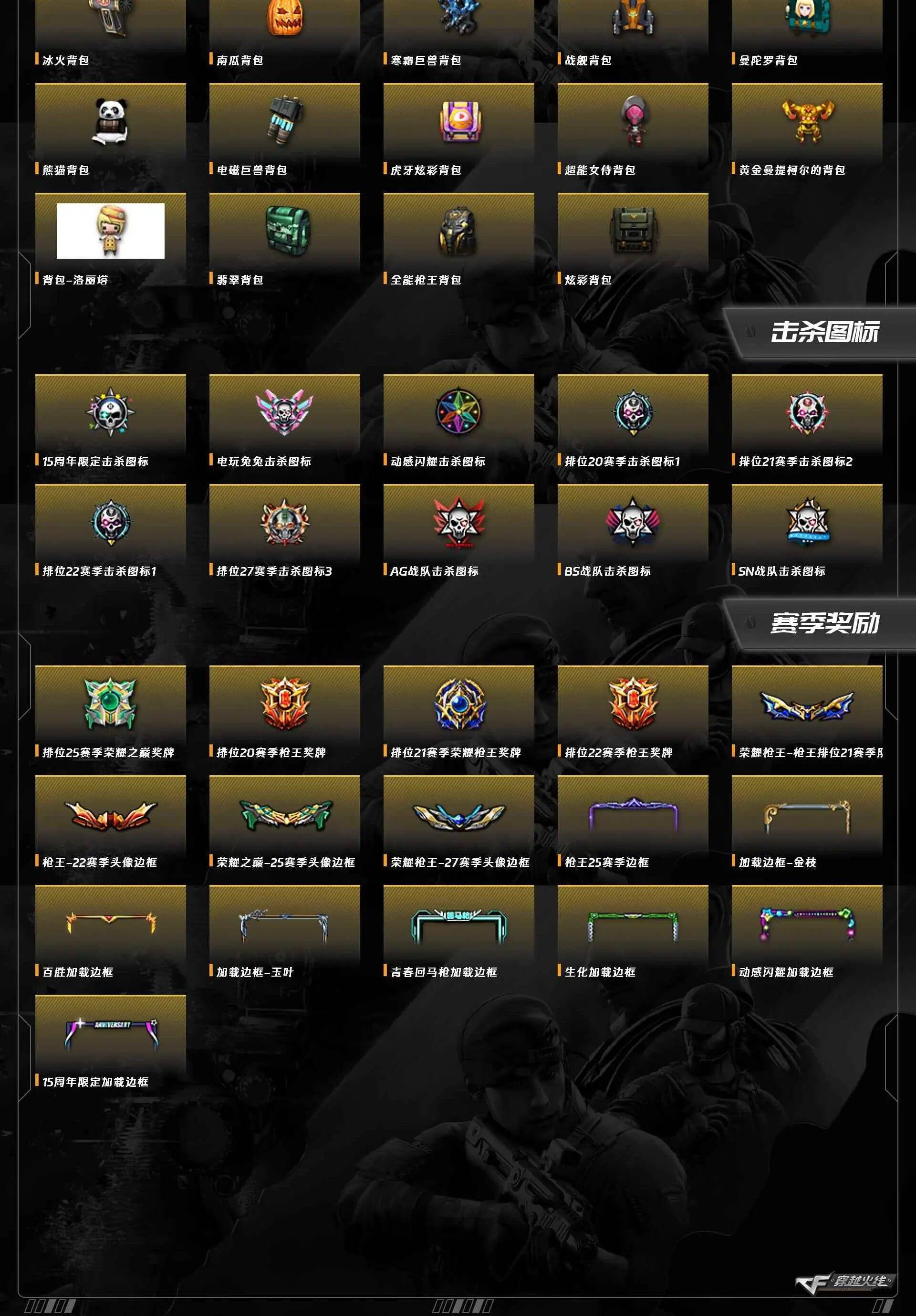916x1316 pixels.
Task: Choose the AG战队击杀图标 red skull icon
Action: (459, 522)
